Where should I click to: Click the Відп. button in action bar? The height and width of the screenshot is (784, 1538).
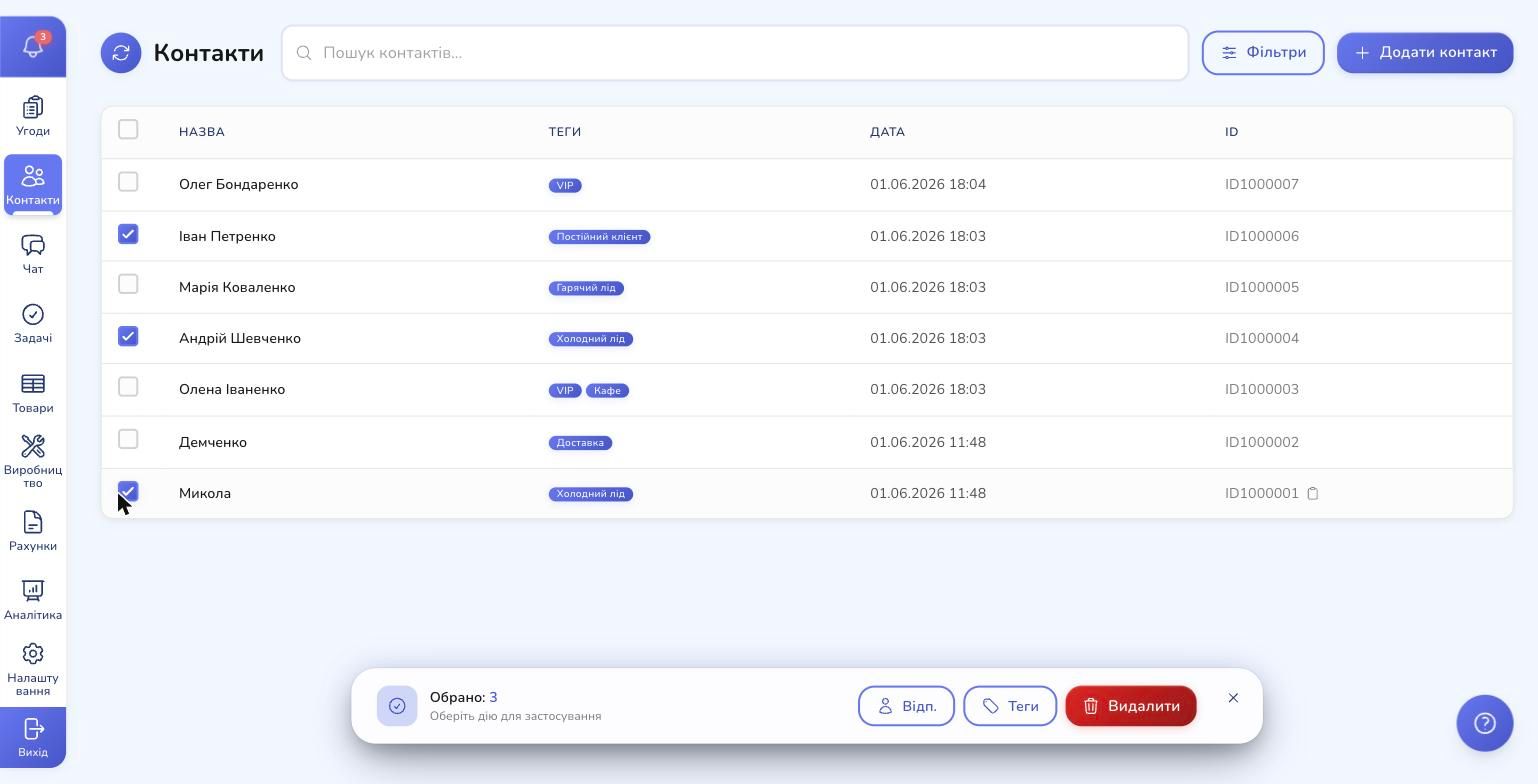[906, 706]
